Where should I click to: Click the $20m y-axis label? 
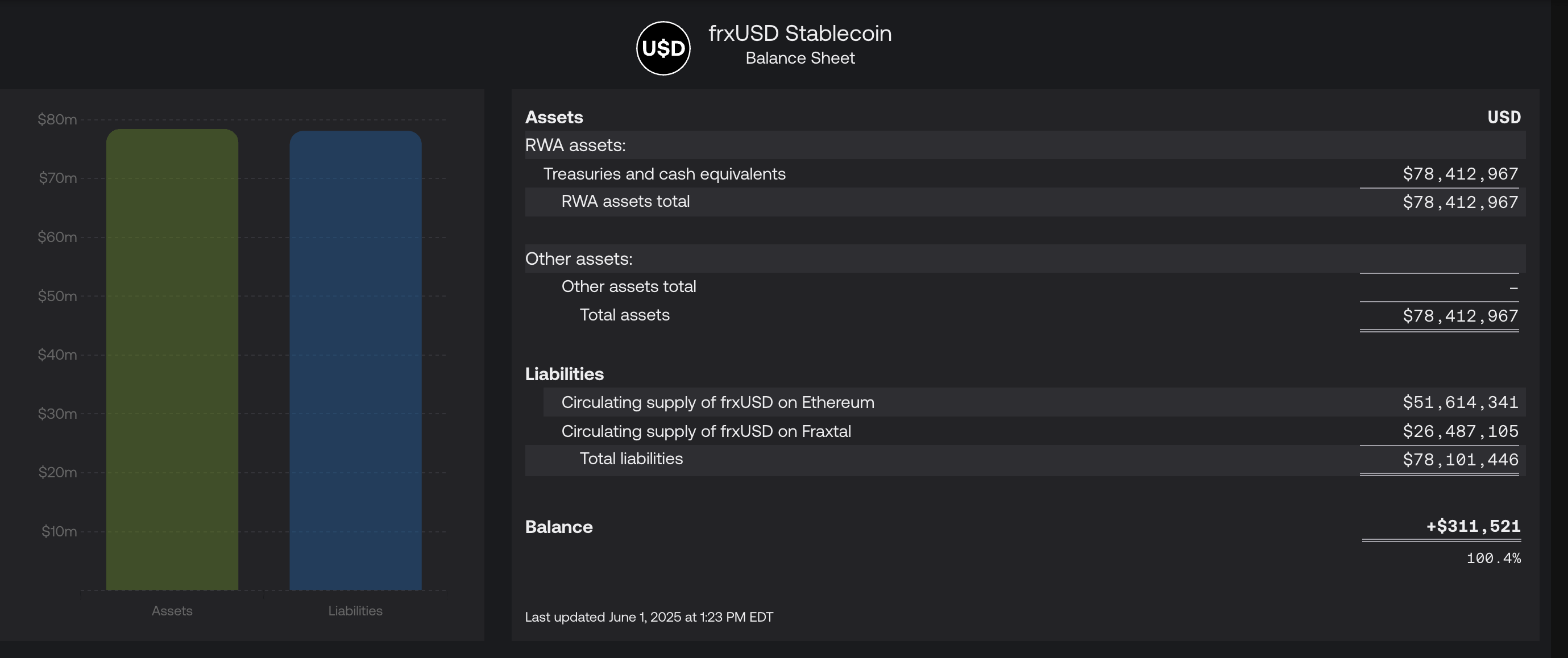(57, 473)
